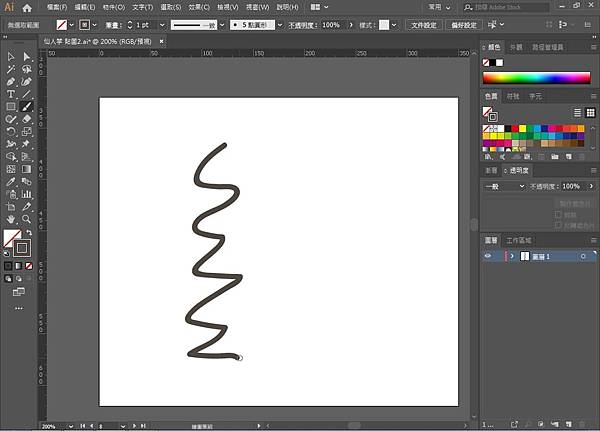This screenshot has width=600, height=431.
Task: Pick the Symbol Sprayer tool
Action: (x=11, y=194)
